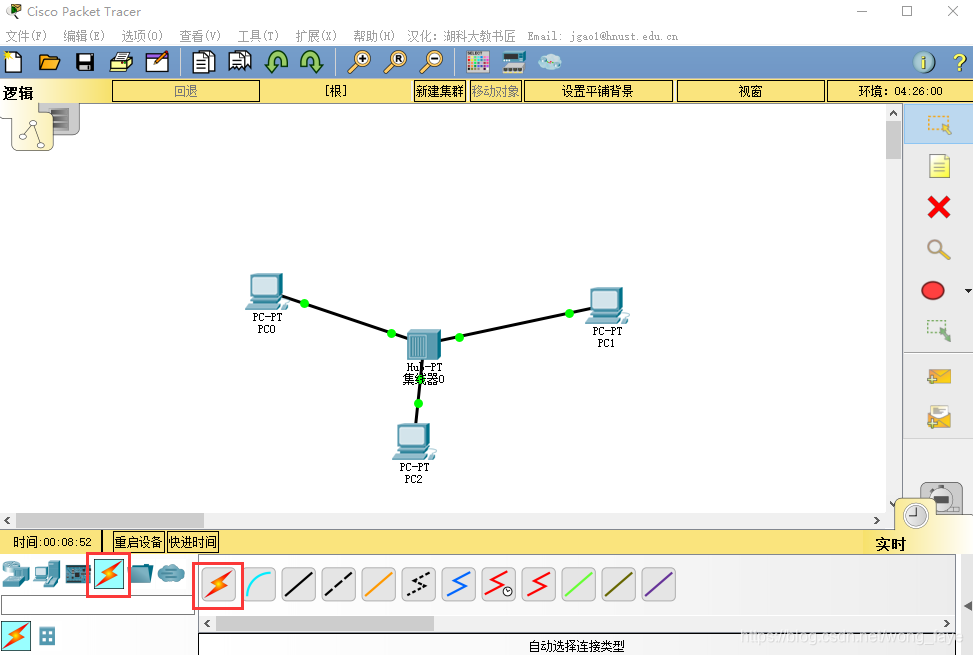Select the green octal cable

[x=578, y=585]
